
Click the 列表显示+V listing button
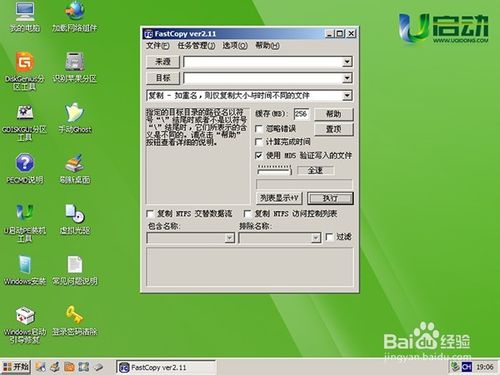[x=279, y=198]
